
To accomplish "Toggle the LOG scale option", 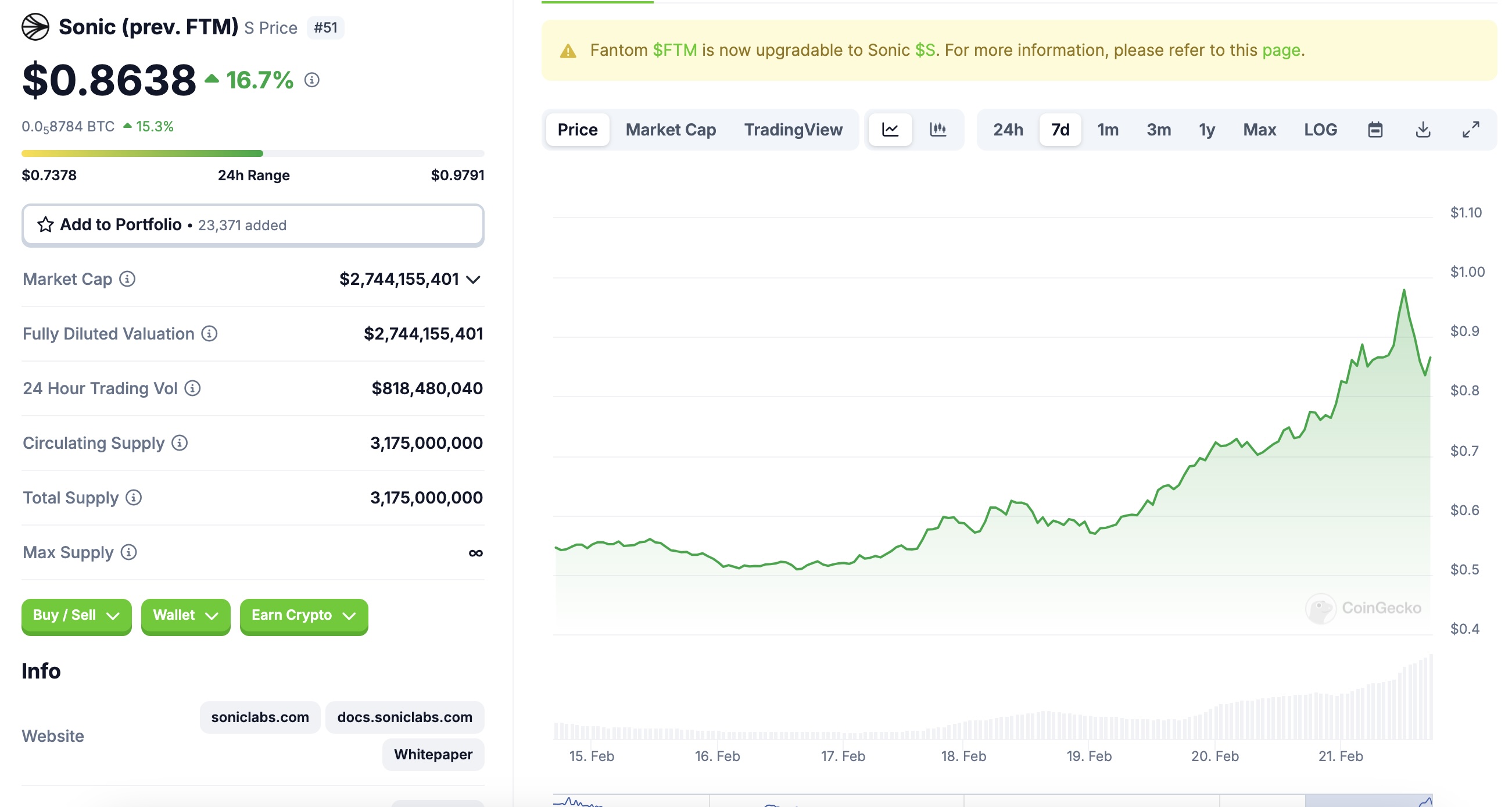I will click(1320, 129).
